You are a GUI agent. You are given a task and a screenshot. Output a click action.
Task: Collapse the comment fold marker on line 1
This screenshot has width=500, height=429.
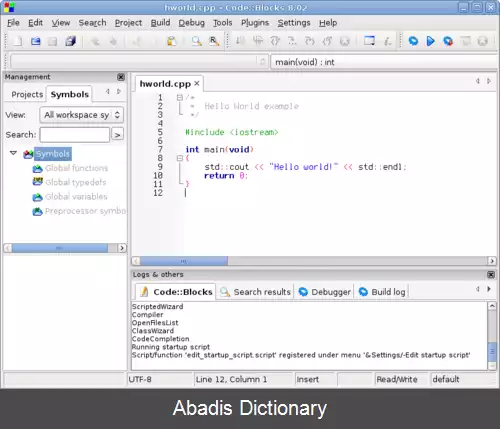[180, 97]
